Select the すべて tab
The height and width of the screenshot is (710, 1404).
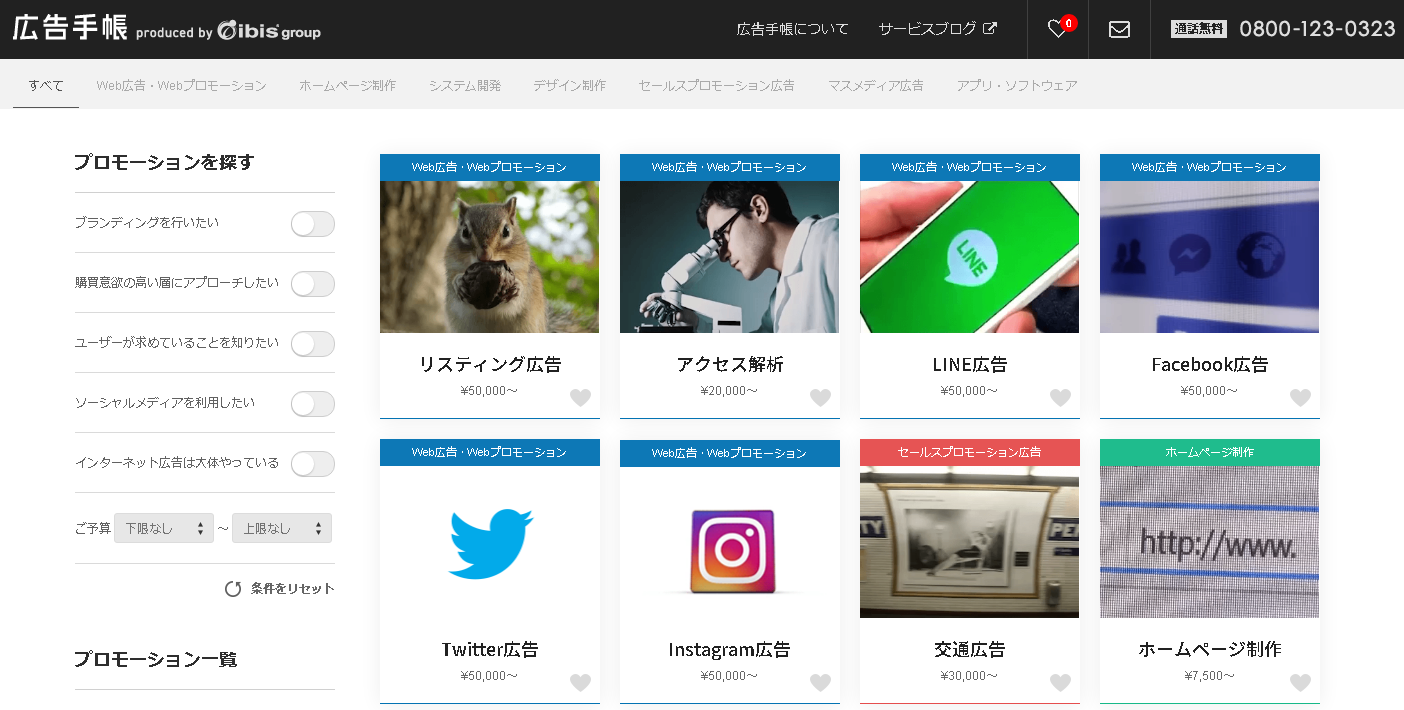coord(46,85)
